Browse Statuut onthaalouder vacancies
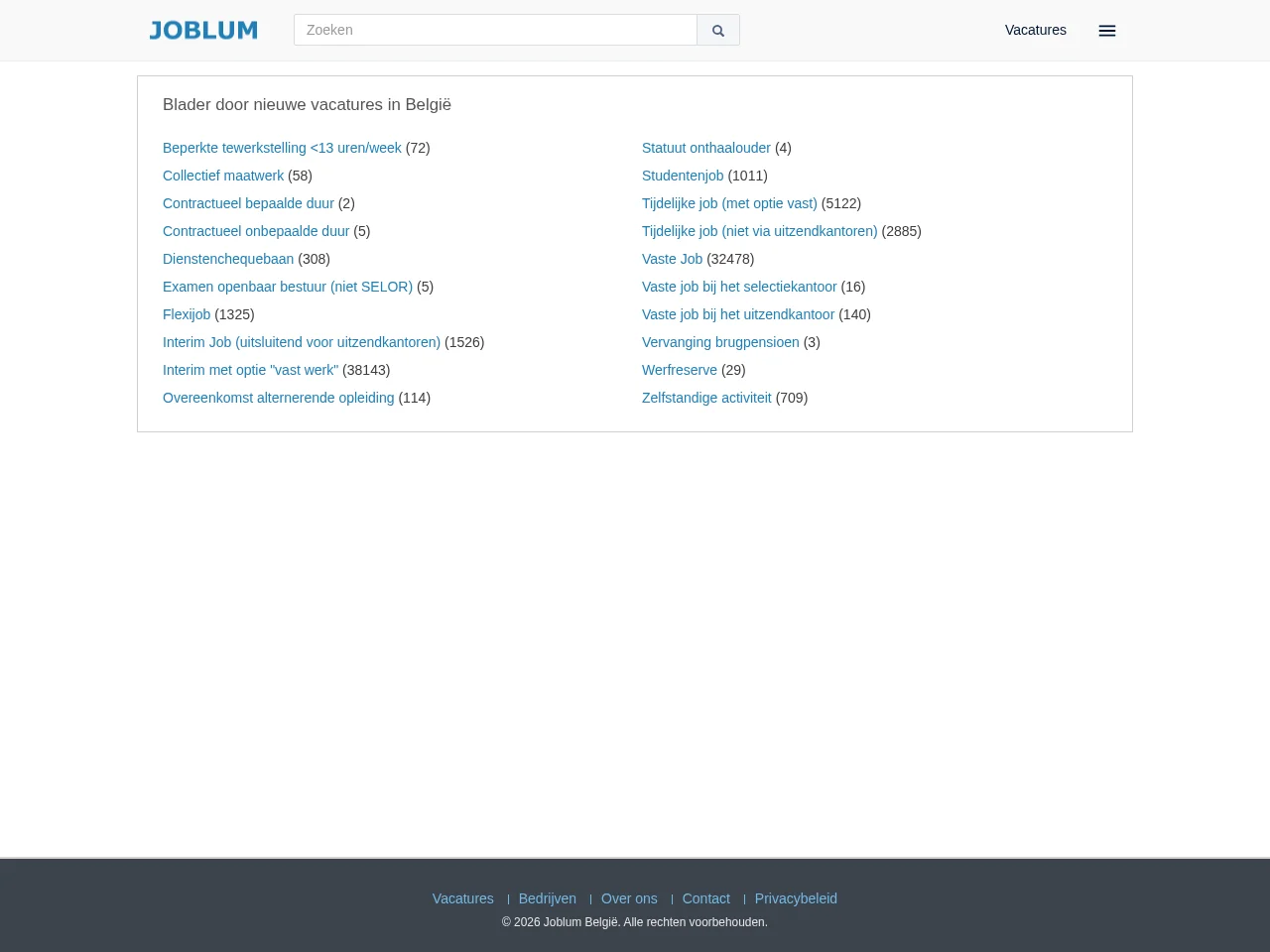Image resolution: width=1270 pixels, height=952 pixels. click(706, 148)
